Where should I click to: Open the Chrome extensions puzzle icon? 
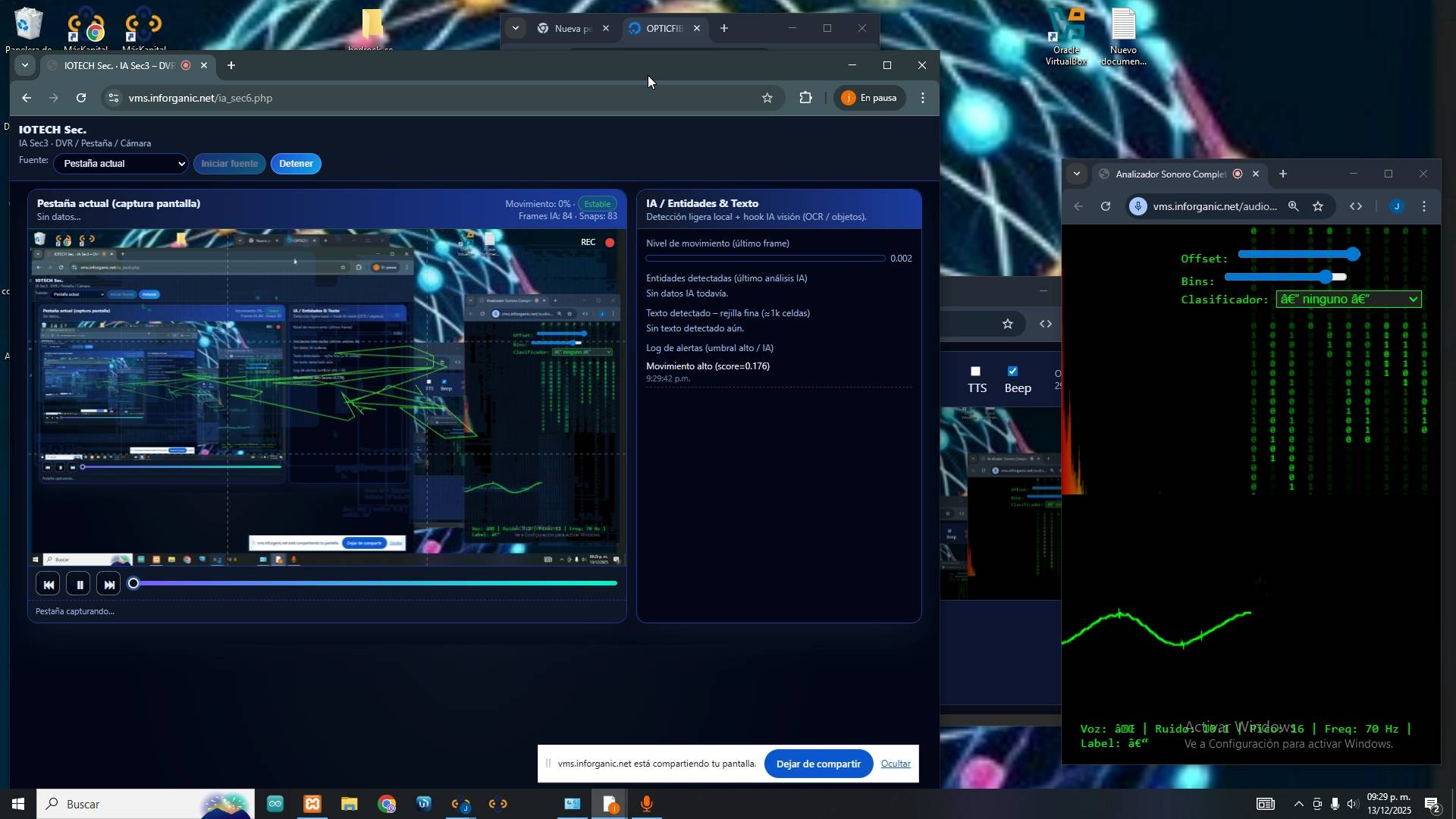click(x=805, y=98)
